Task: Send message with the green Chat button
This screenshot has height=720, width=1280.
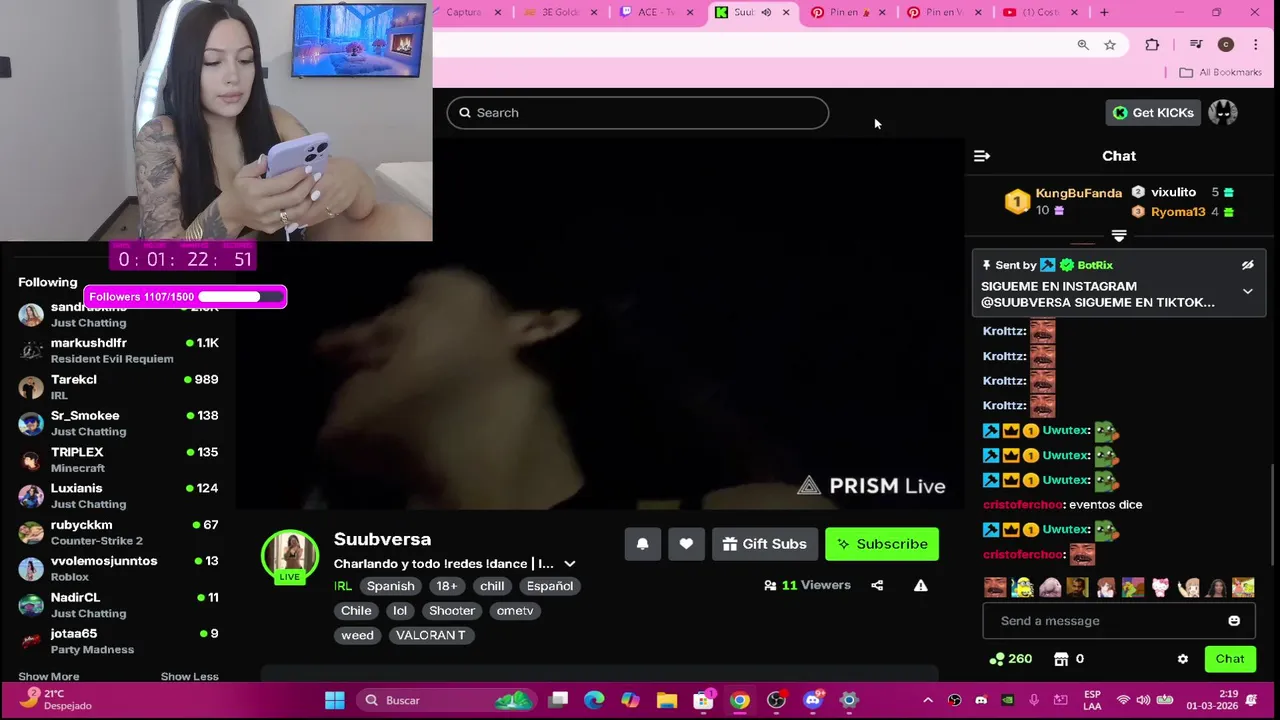Action: click(1230, 659)
